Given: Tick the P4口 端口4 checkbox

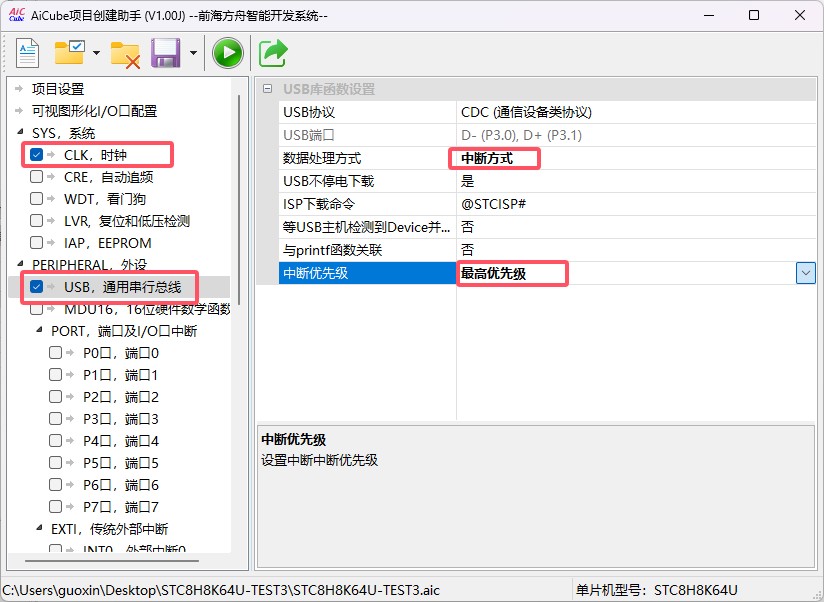Looking at the screenshot, I should [55, 441].
